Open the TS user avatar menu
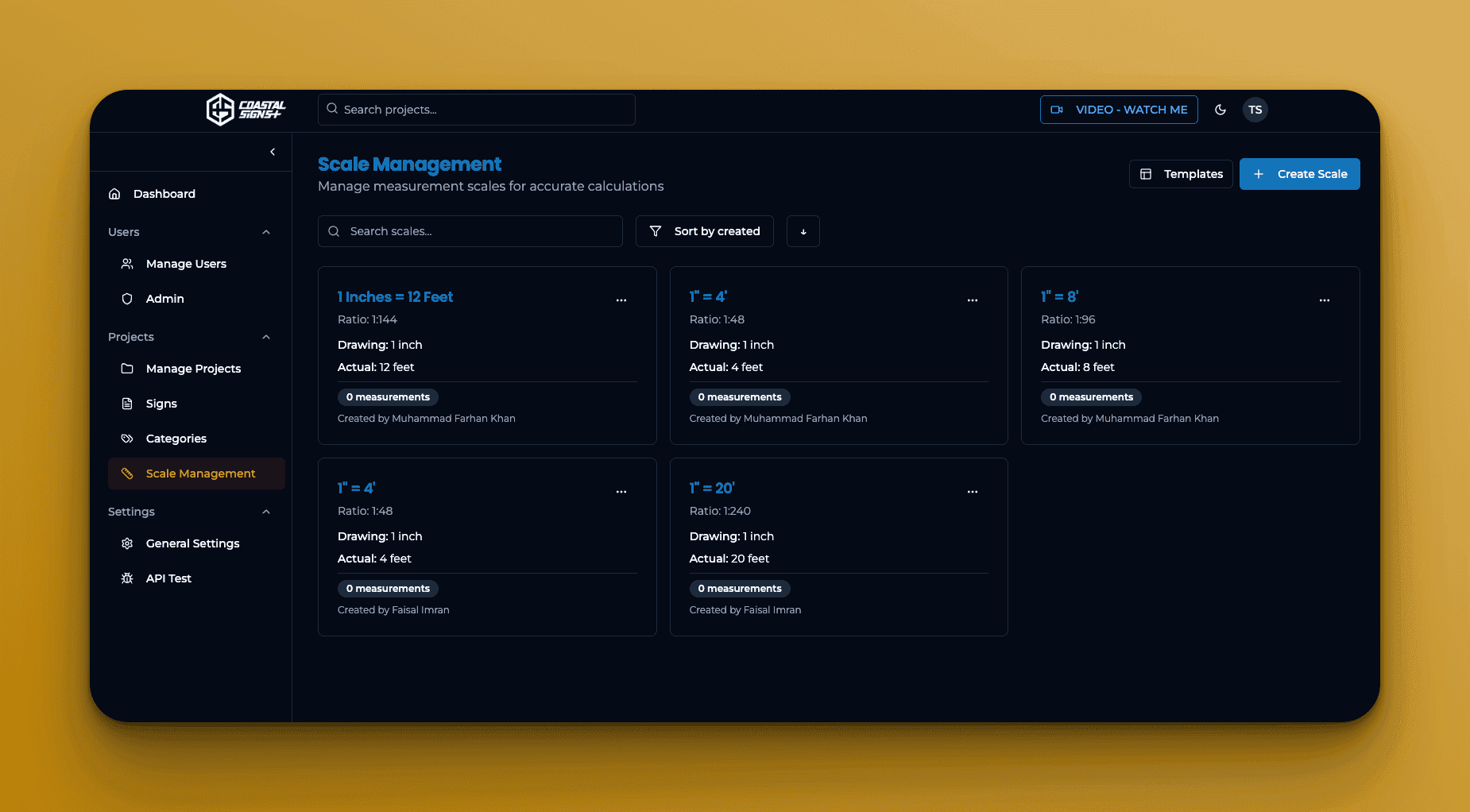The width and height of the screenshot is (1470, 812). point(1255,110)
